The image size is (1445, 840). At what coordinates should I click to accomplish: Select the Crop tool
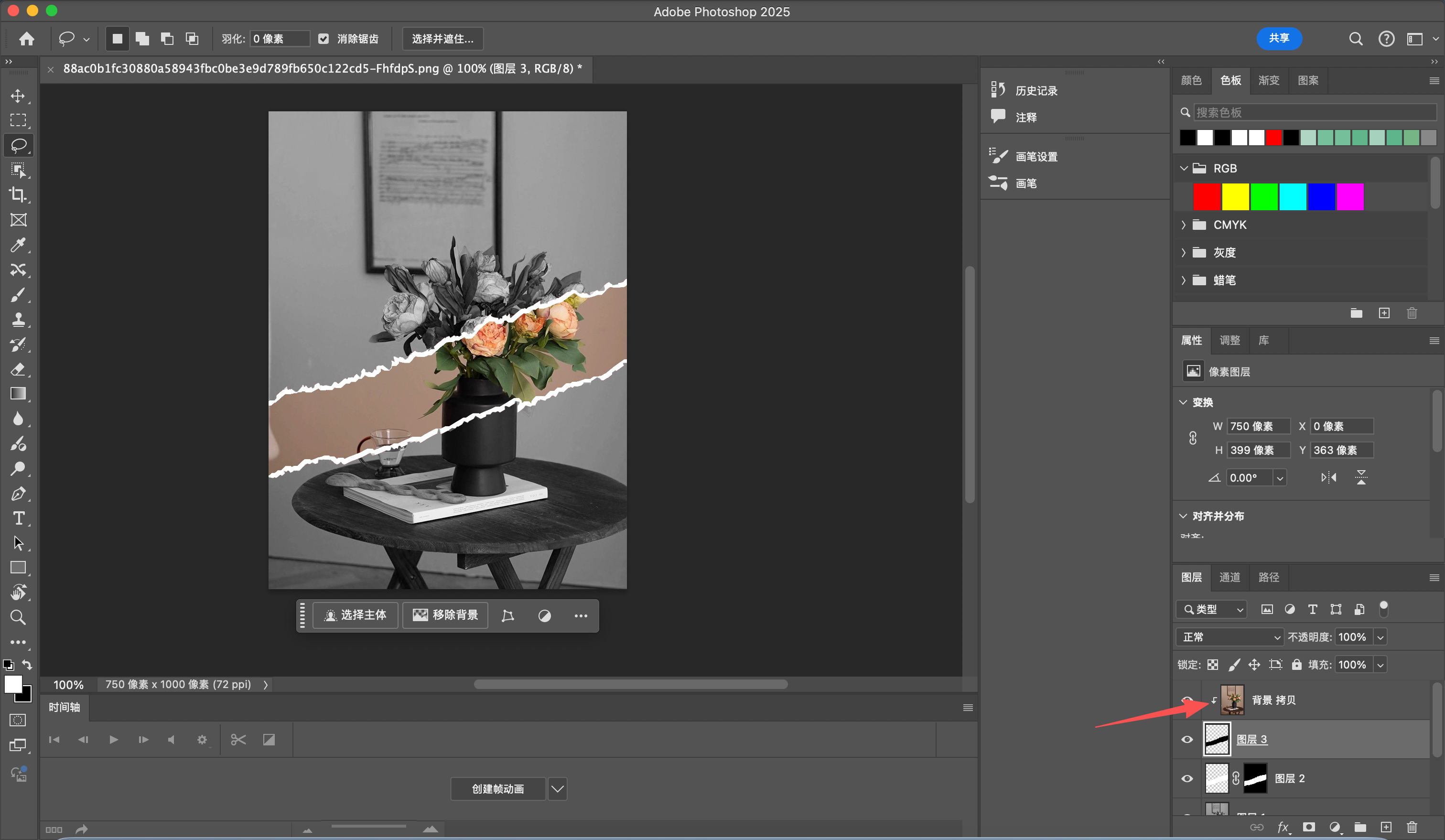click(18, 195)
